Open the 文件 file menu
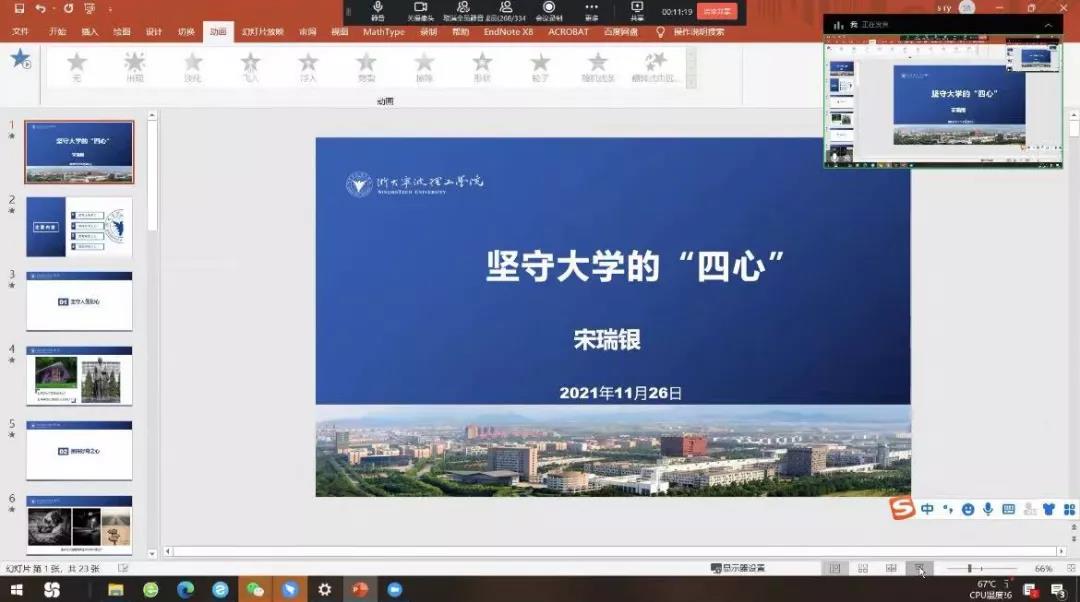The height and width of the screenshot is (602, 1080). tap(20, 32)
